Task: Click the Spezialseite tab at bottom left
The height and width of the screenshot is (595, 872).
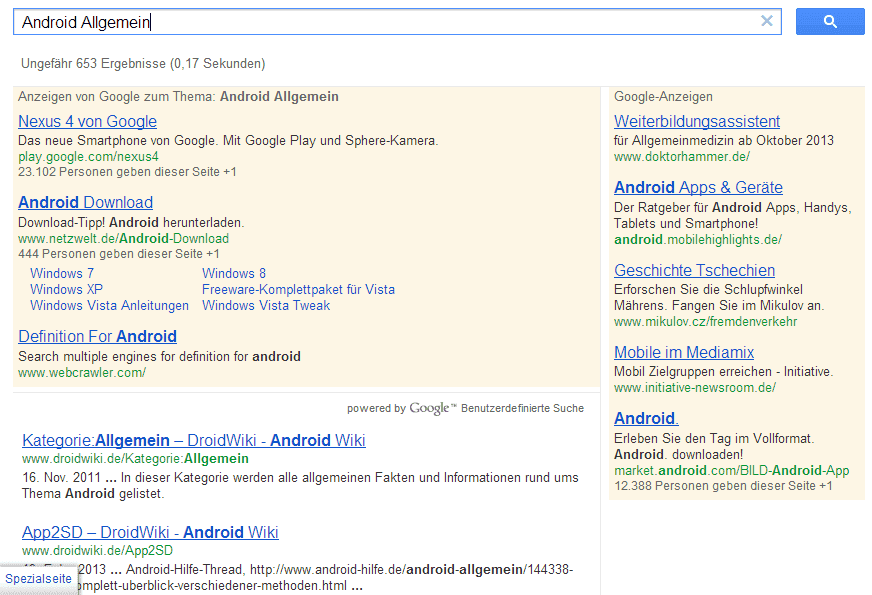Action: (38, 579)
